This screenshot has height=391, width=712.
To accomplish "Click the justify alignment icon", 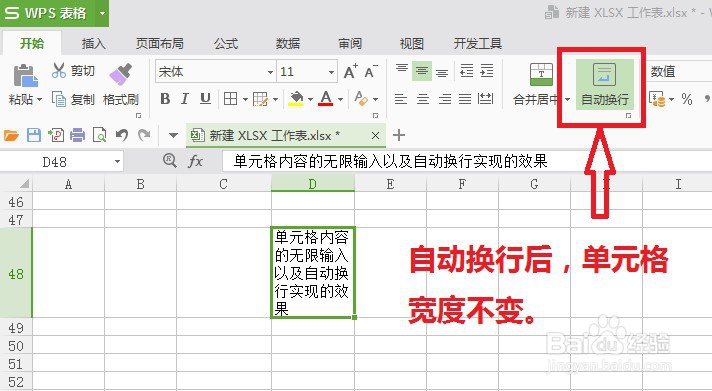I will pyautogui.click(x=465, y=99).
